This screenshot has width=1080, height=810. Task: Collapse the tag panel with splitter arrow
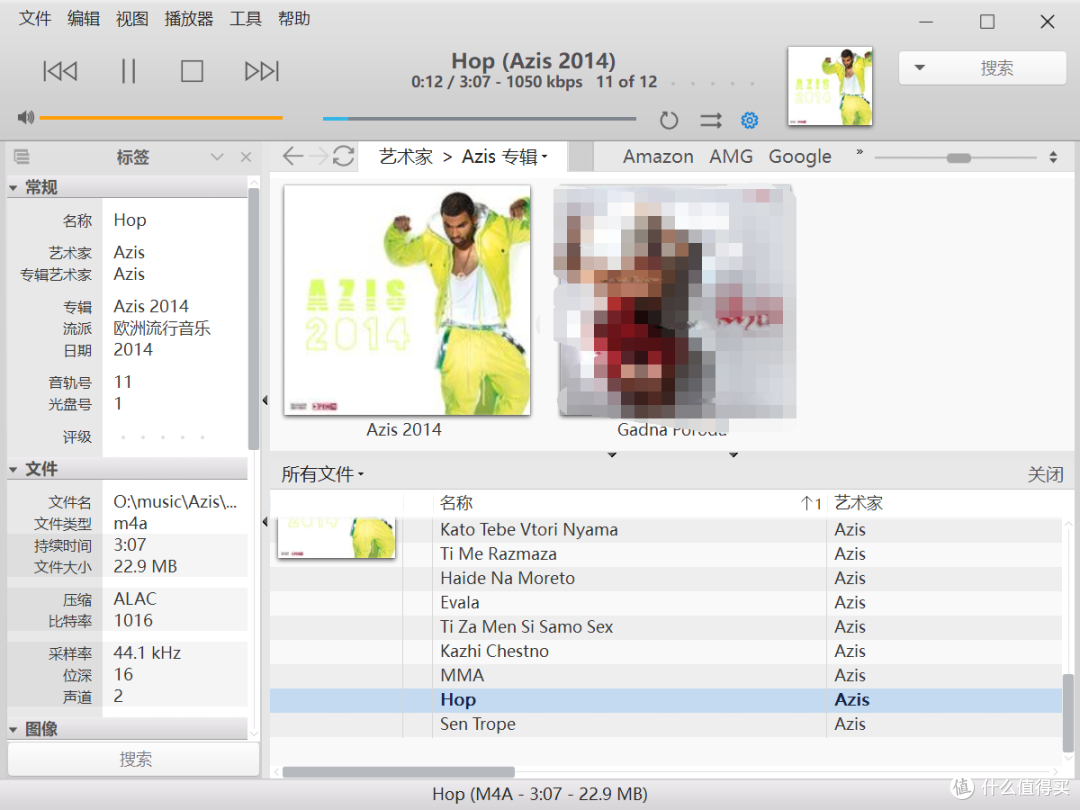pos(265,400)
